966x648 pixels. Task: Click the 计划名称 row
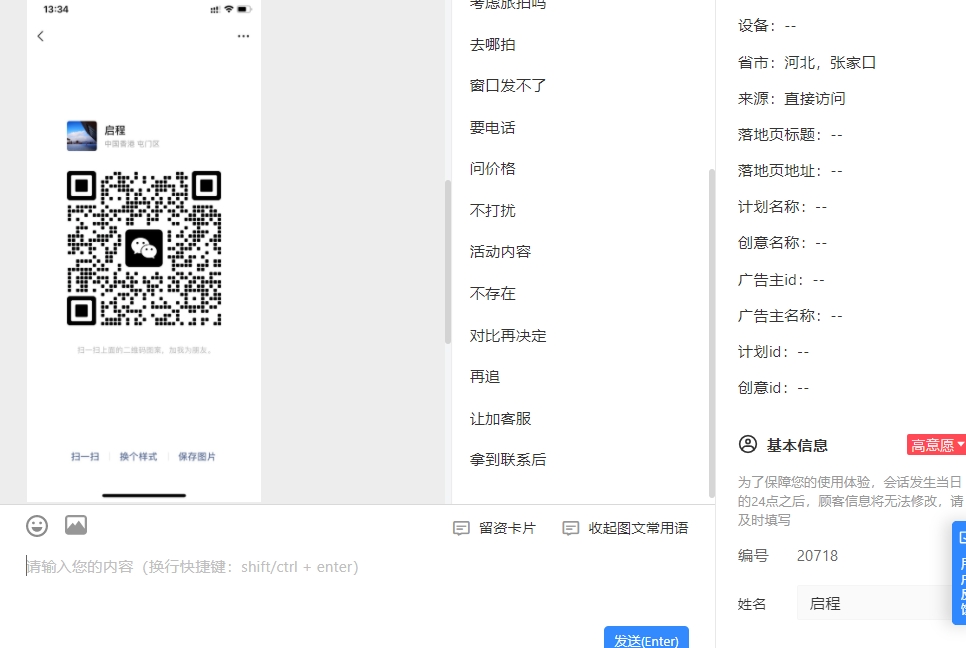click(782, 207)
